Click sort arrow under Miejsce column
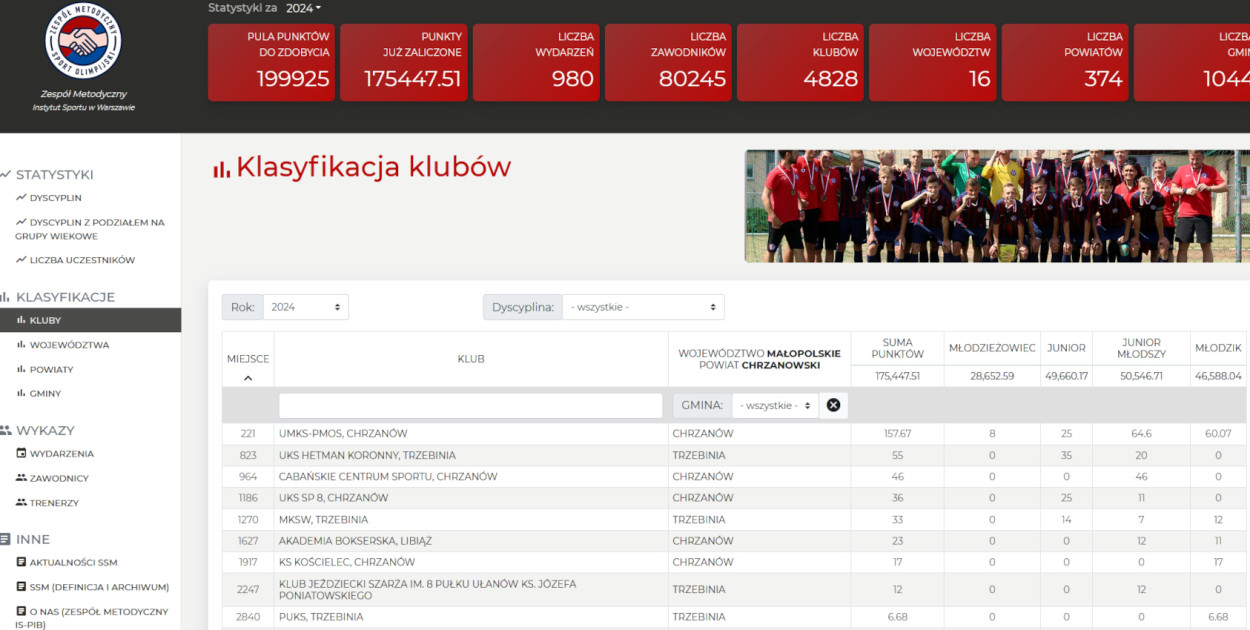The width and height of the screenshot is (1250, 630). tap(248, 378)
